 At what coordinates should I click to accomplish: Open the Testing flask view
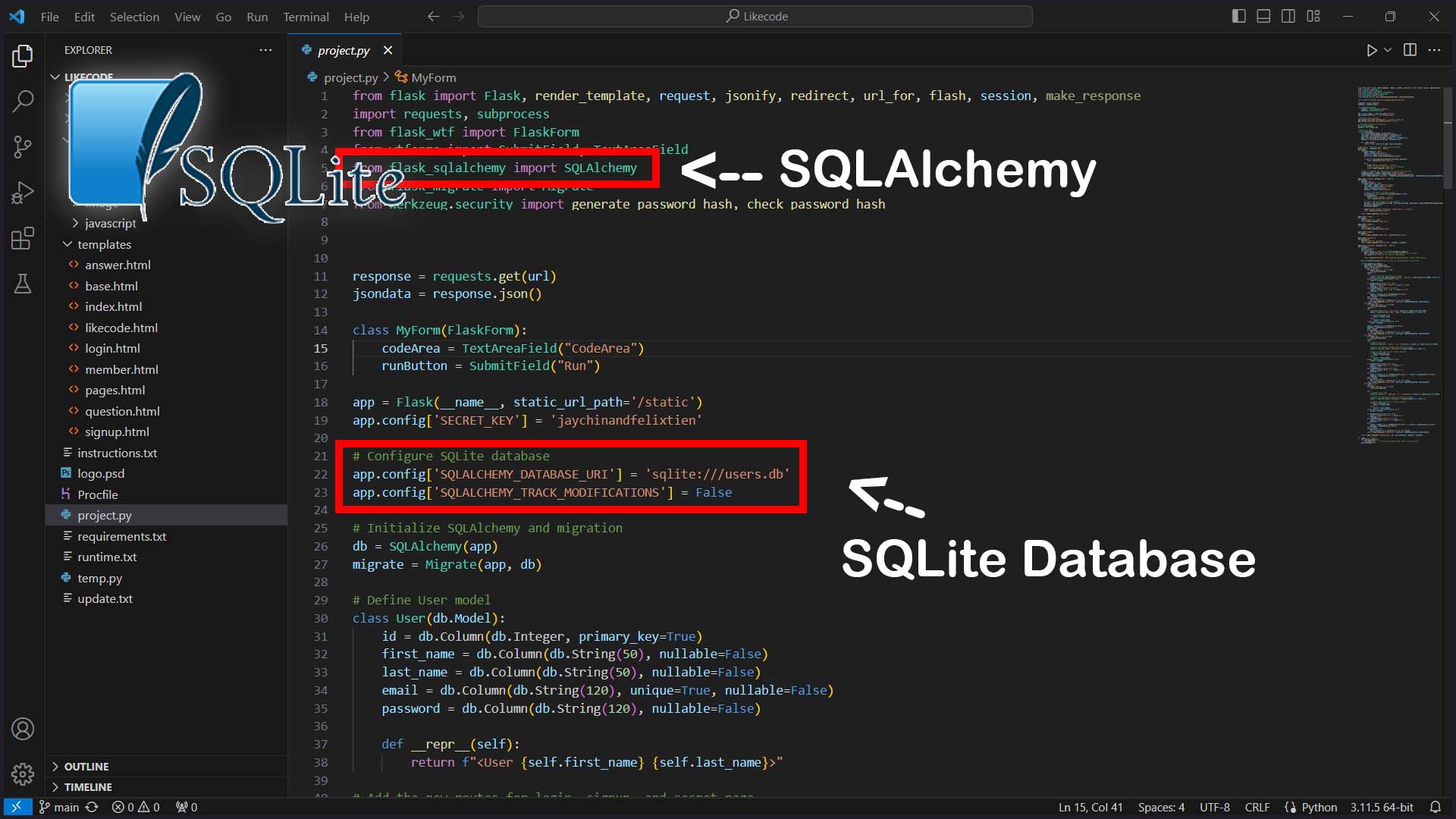[23, 284]
